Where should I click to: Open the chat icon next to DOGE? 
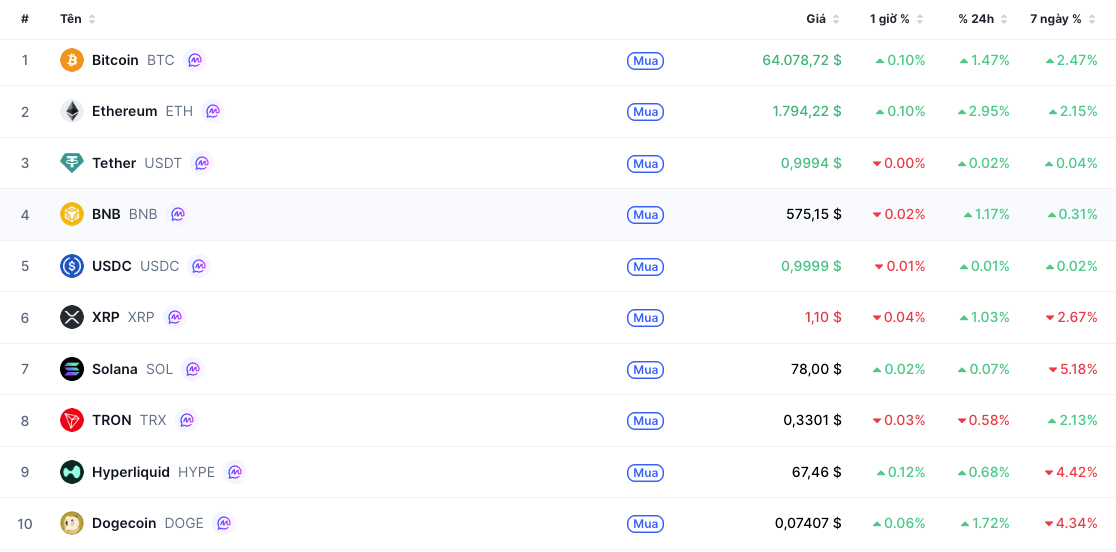click(x=224, y=524)
